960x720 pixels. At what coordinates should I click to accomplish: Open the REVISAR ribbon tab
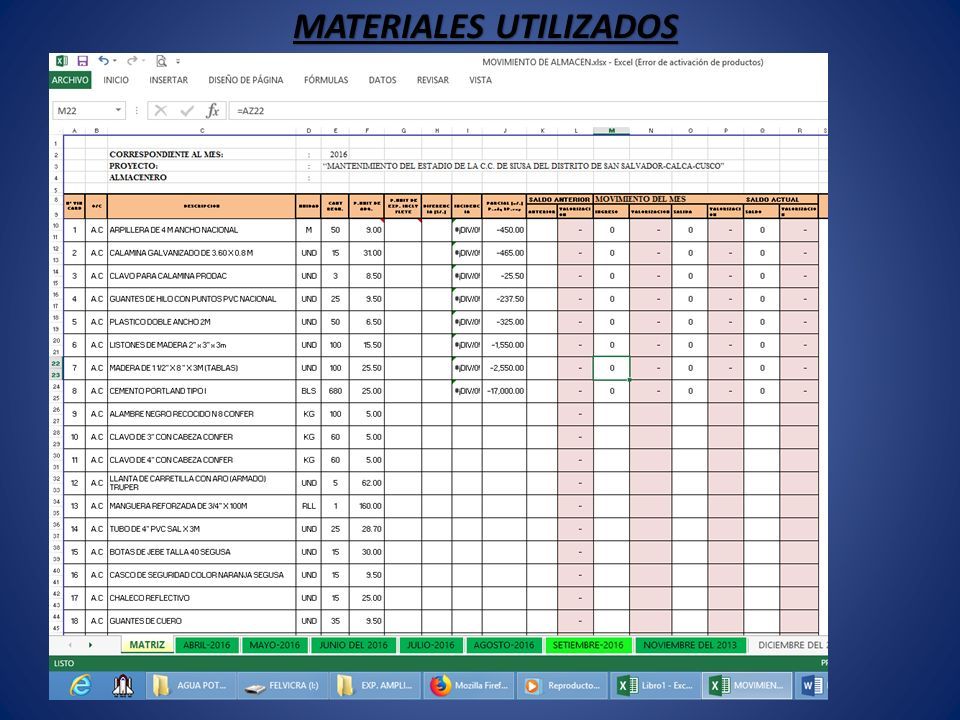[433, 80]
